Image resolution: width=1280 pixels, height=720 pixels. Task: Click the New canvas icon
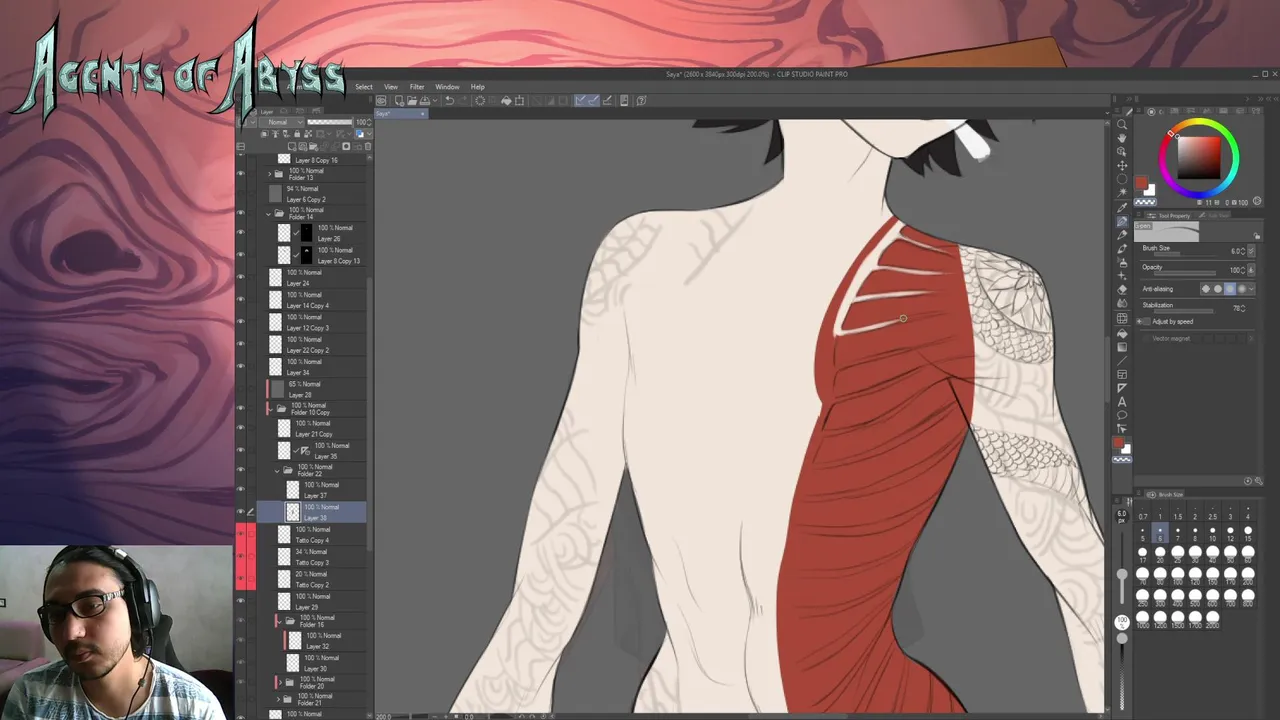pyautogui.click(x=399, y=100)
